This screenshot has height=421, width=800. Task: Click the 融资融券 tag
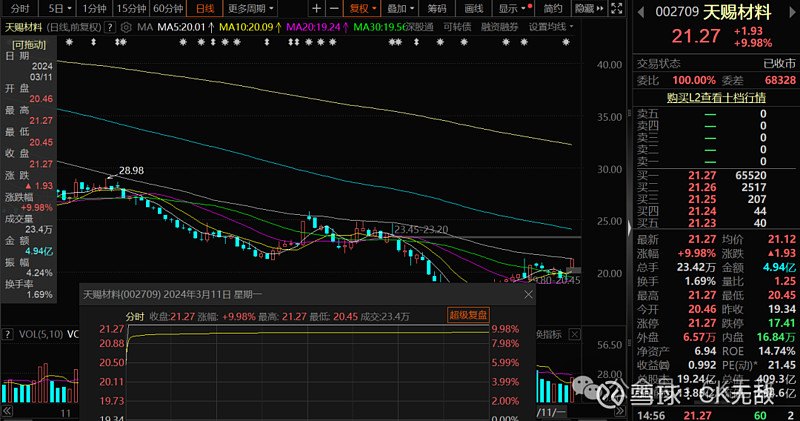(499, 27)
